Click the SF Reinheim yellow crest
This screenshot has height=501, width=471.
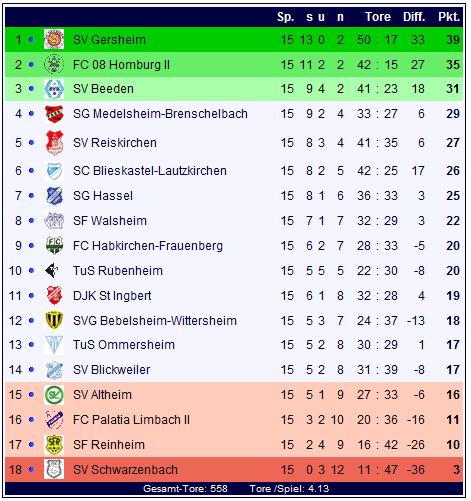coord(54,445)
